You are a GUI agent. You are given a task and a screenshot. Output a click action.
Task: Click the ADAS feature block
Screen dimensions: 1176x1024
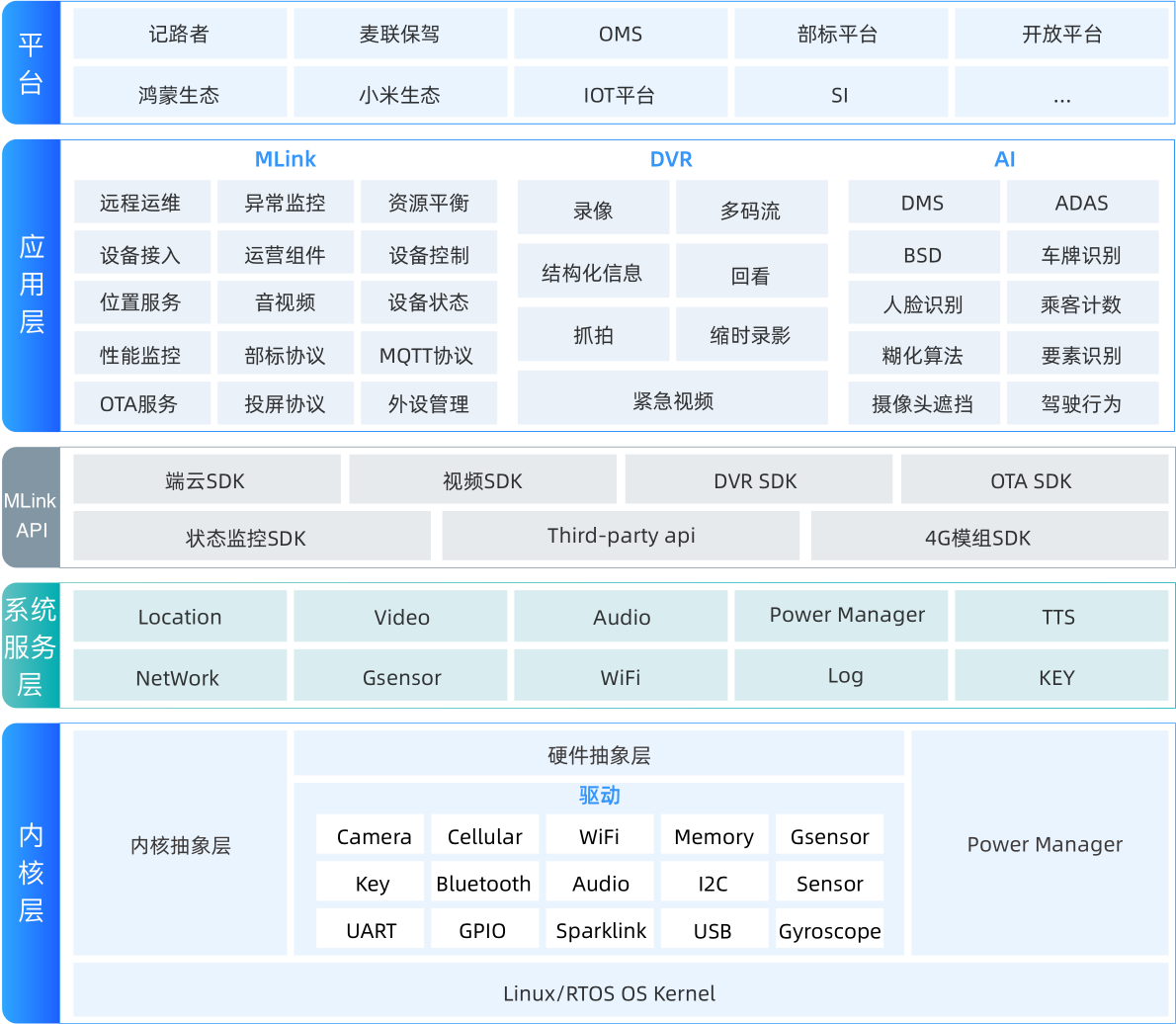point(1083,203)
